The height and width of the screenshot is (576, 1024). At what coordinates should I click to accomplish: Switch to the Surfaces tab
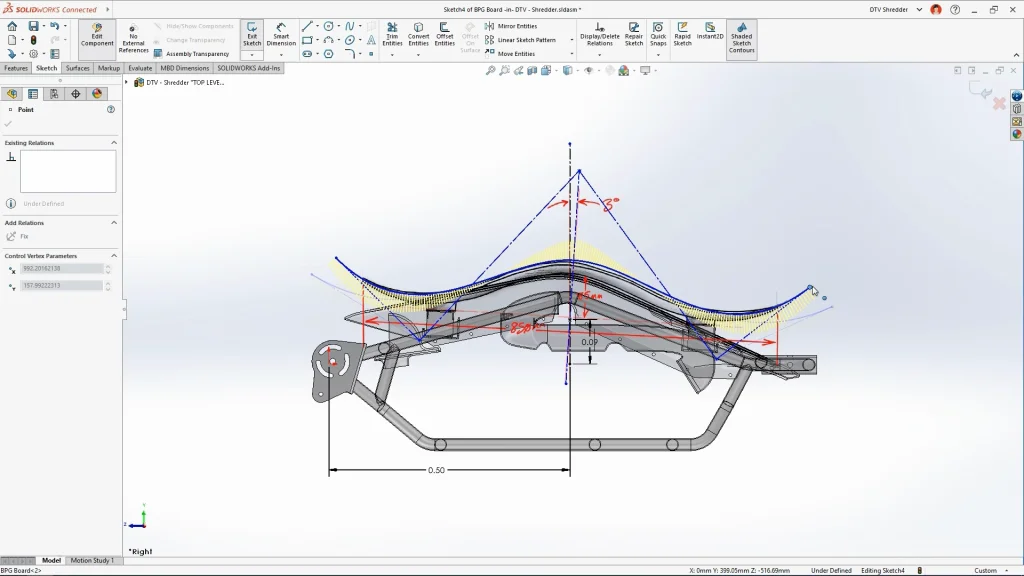[78, 68]
